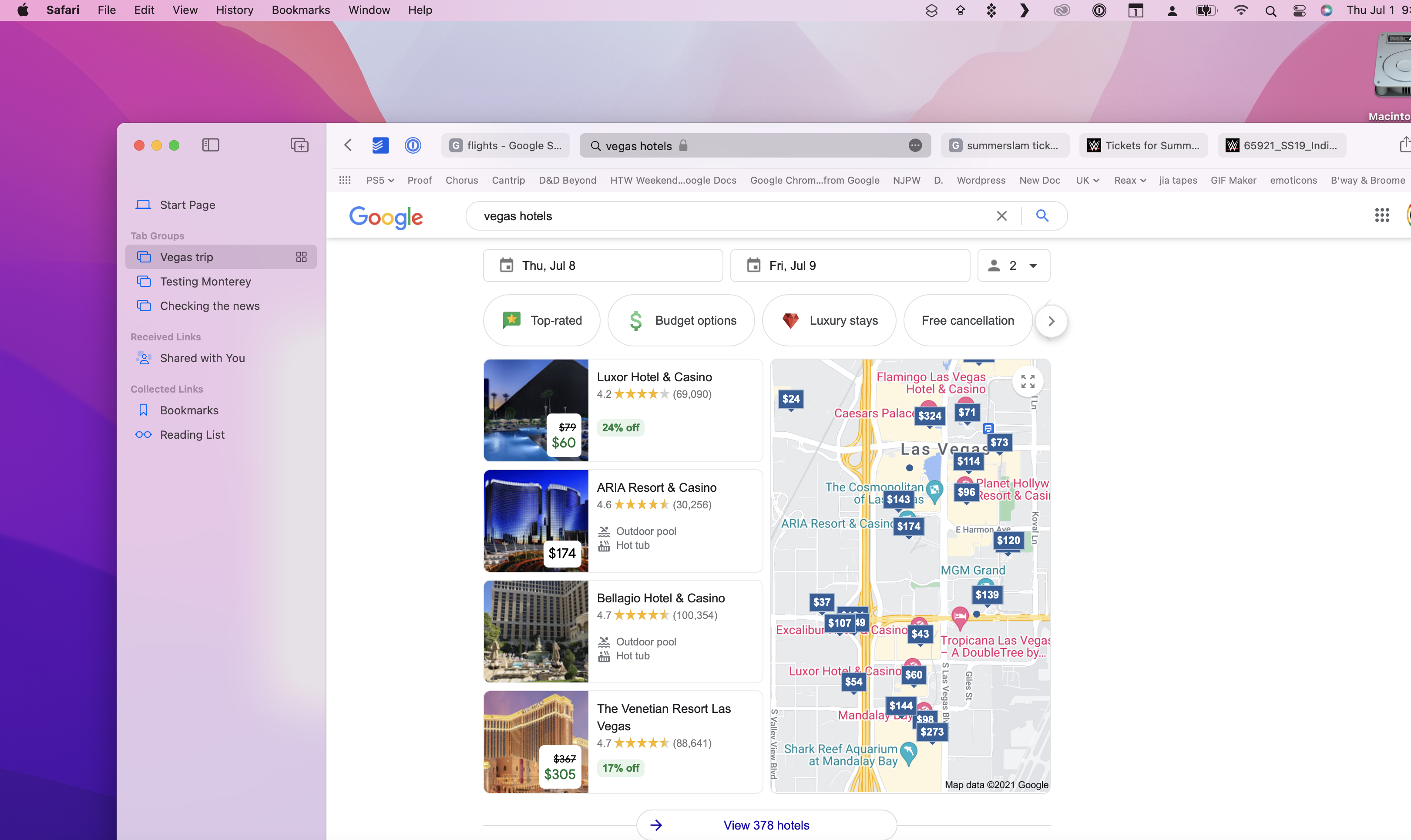Show more filter chips with right arrow
The height and width of the screenshot is (840, 1411).
coord(1051,321)
